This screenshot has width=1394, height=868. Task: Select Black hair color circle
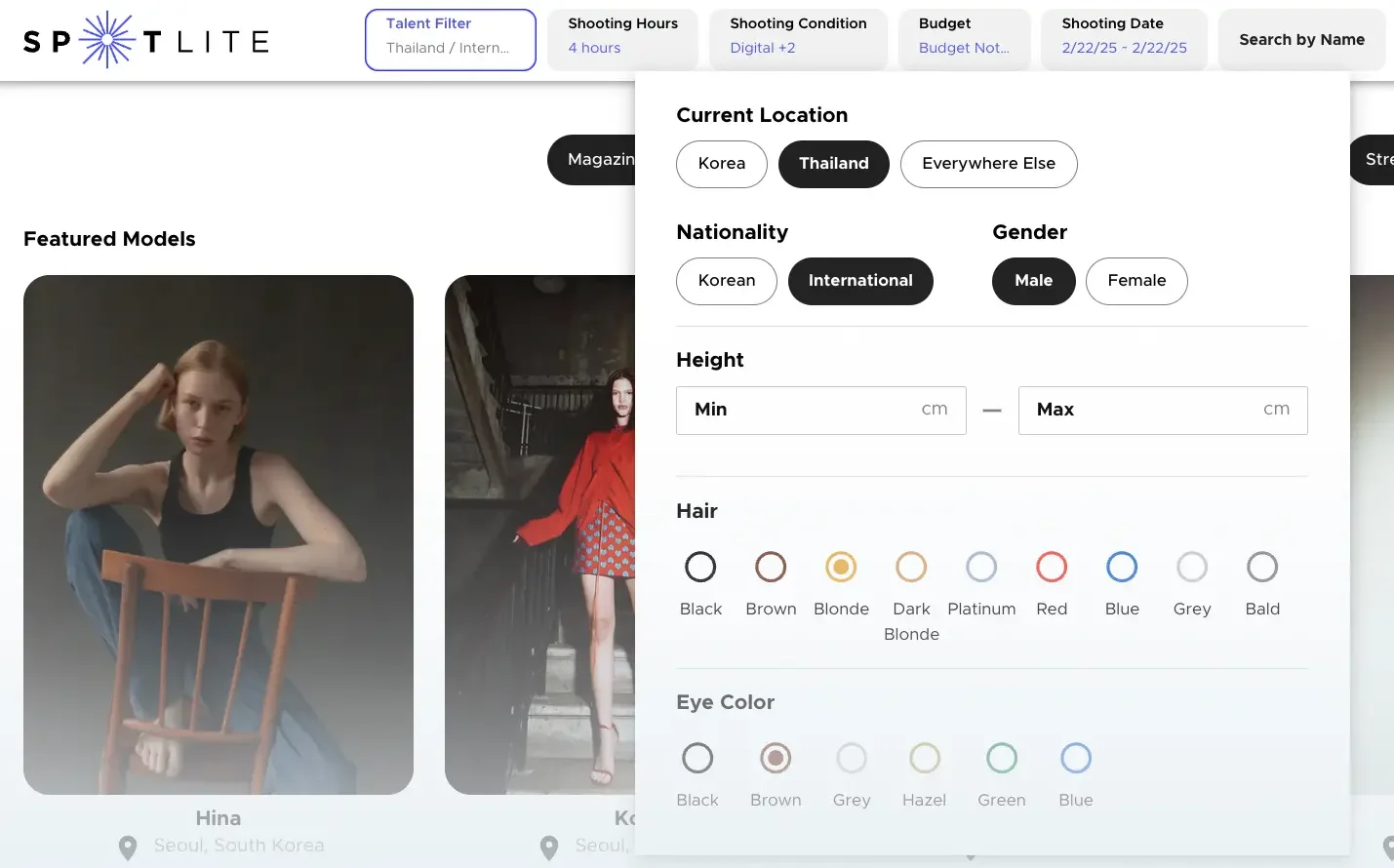[x=700, y=567]
